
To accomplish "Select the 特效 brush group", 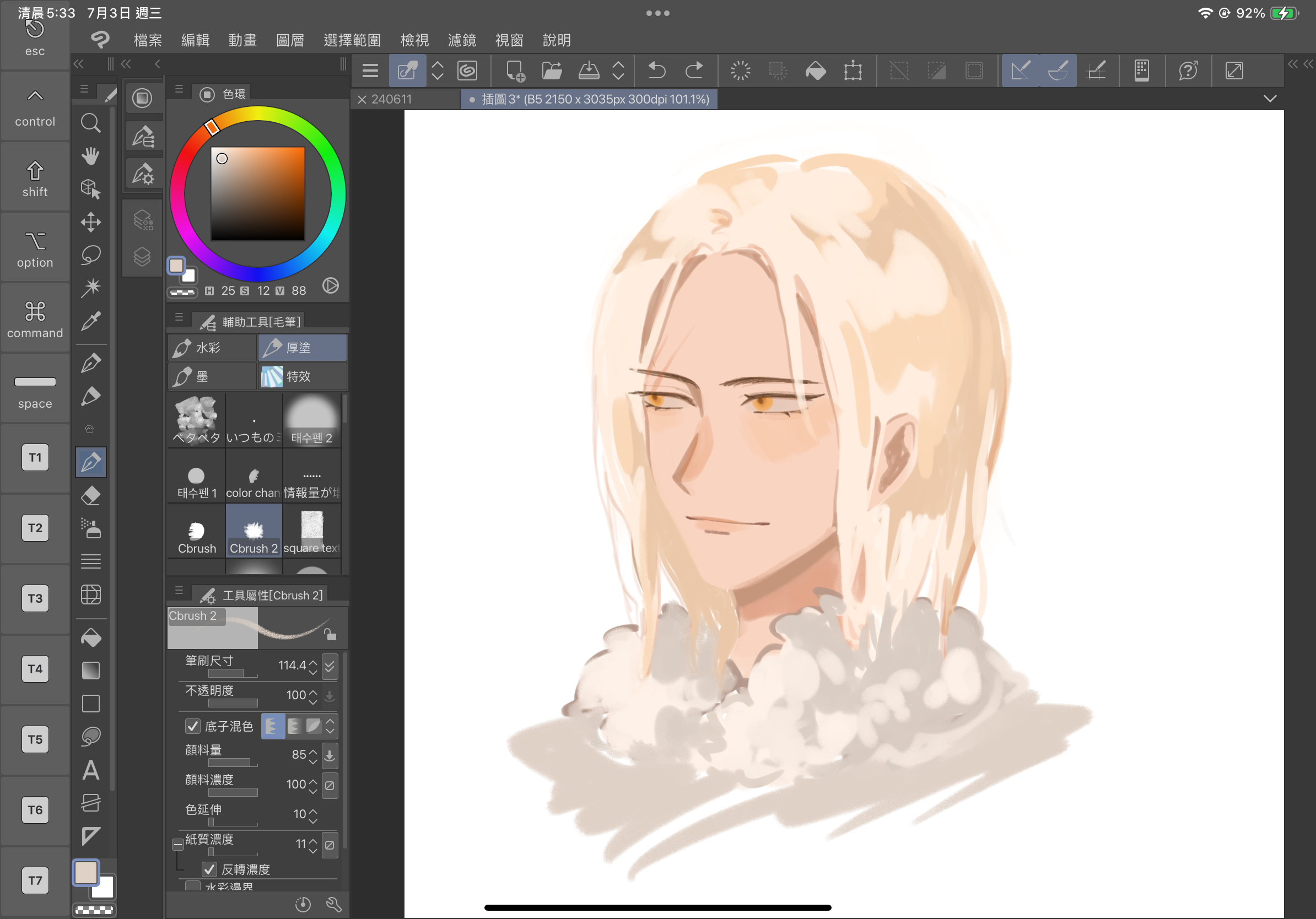I will coord(303,376).
